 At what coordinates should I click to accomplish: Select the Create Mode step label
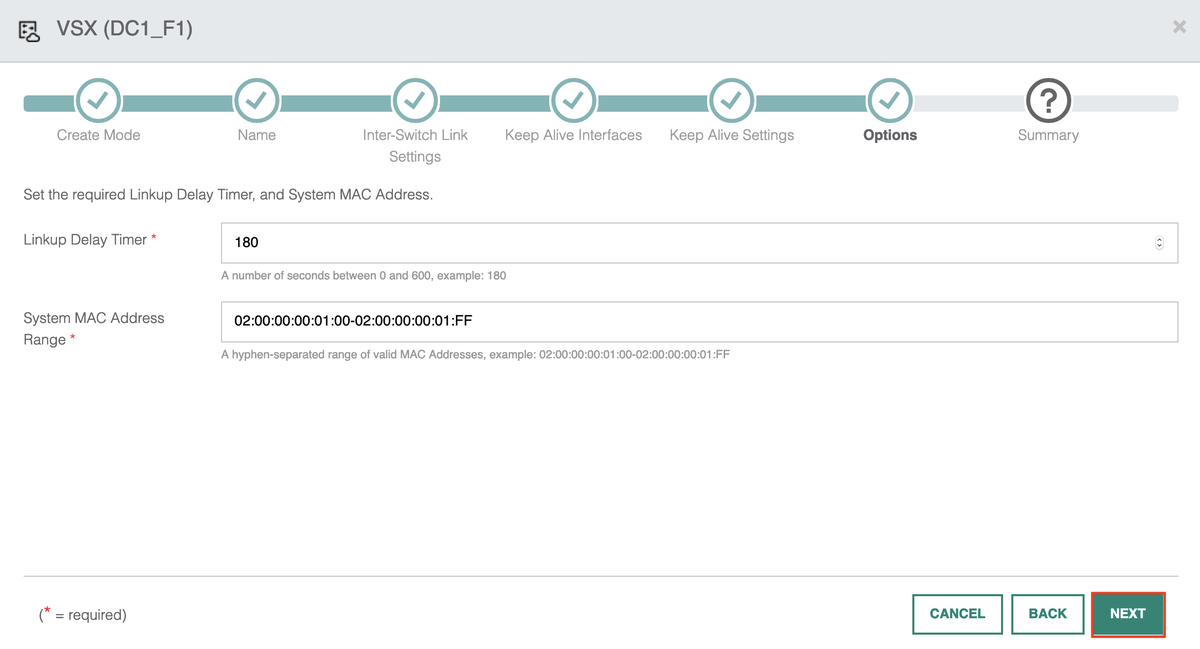pyautogui.click(x=97, y=134)
